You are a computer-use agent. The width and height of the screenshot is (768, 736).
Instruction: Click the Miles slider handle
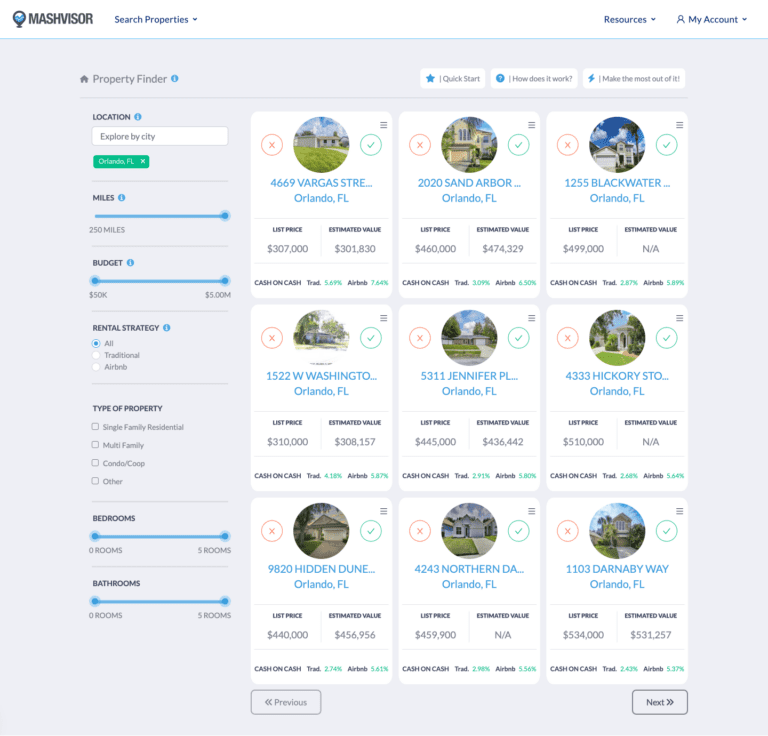[x=225, y=215]
